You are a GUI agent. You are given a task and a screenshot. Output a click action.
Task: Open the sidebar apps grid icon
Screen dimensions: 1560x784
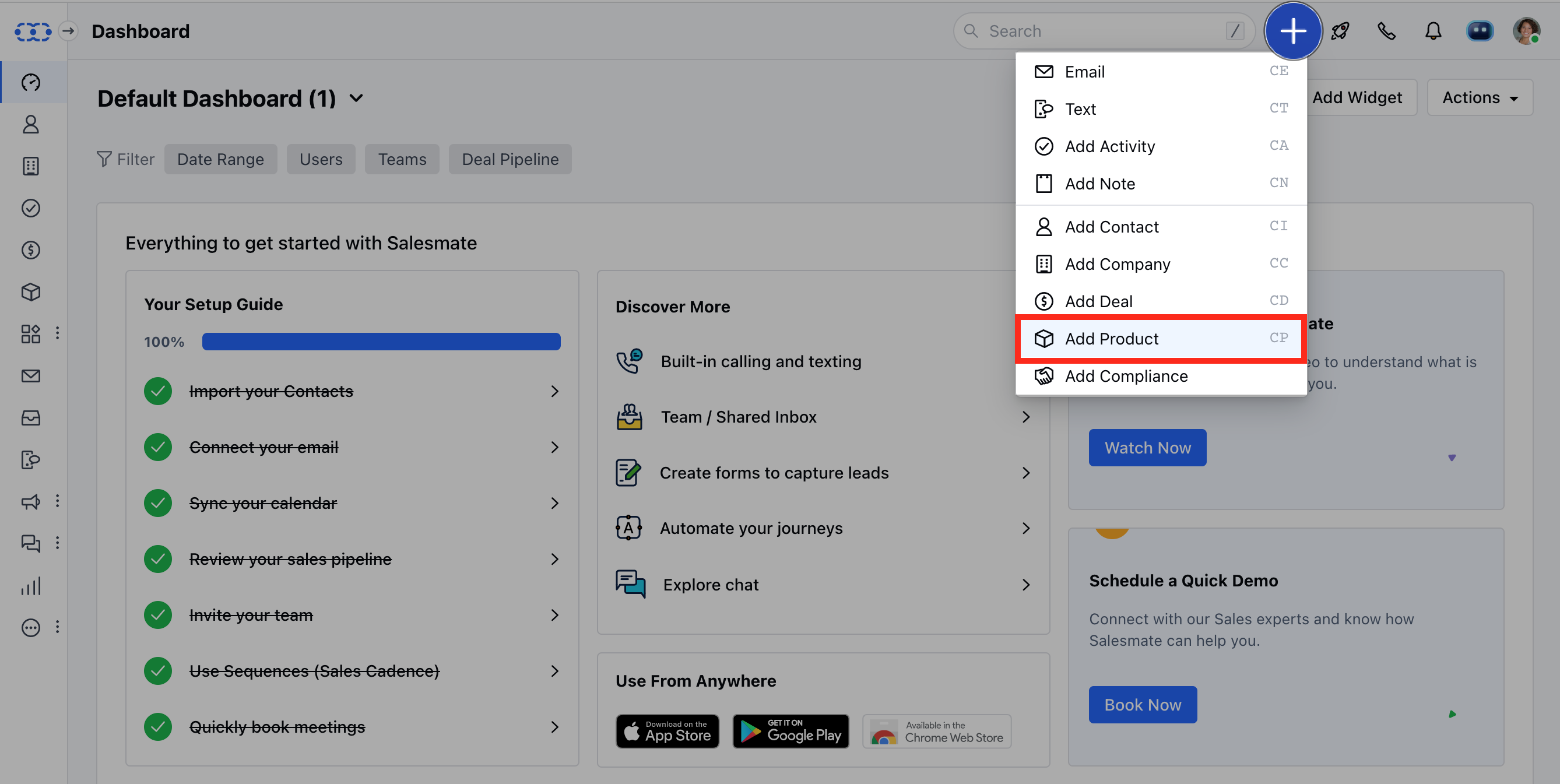click(x=31, y=333)
